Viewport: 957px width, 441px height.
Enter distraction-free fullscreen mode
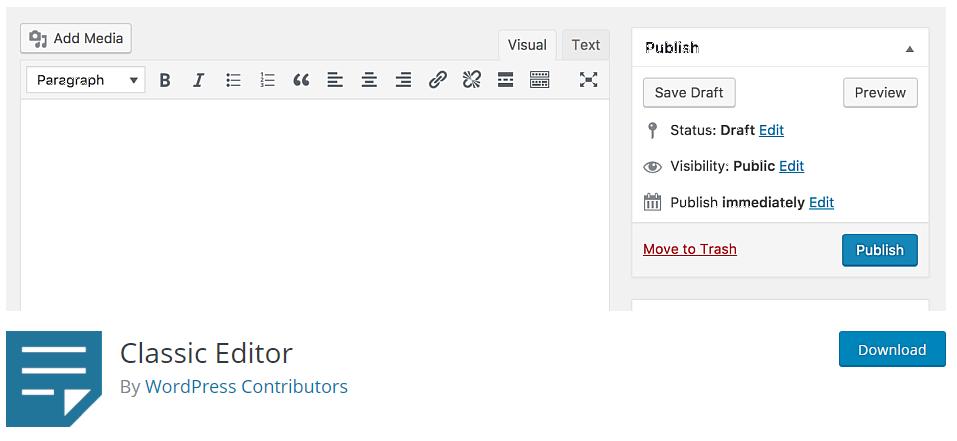coord(588,80)
